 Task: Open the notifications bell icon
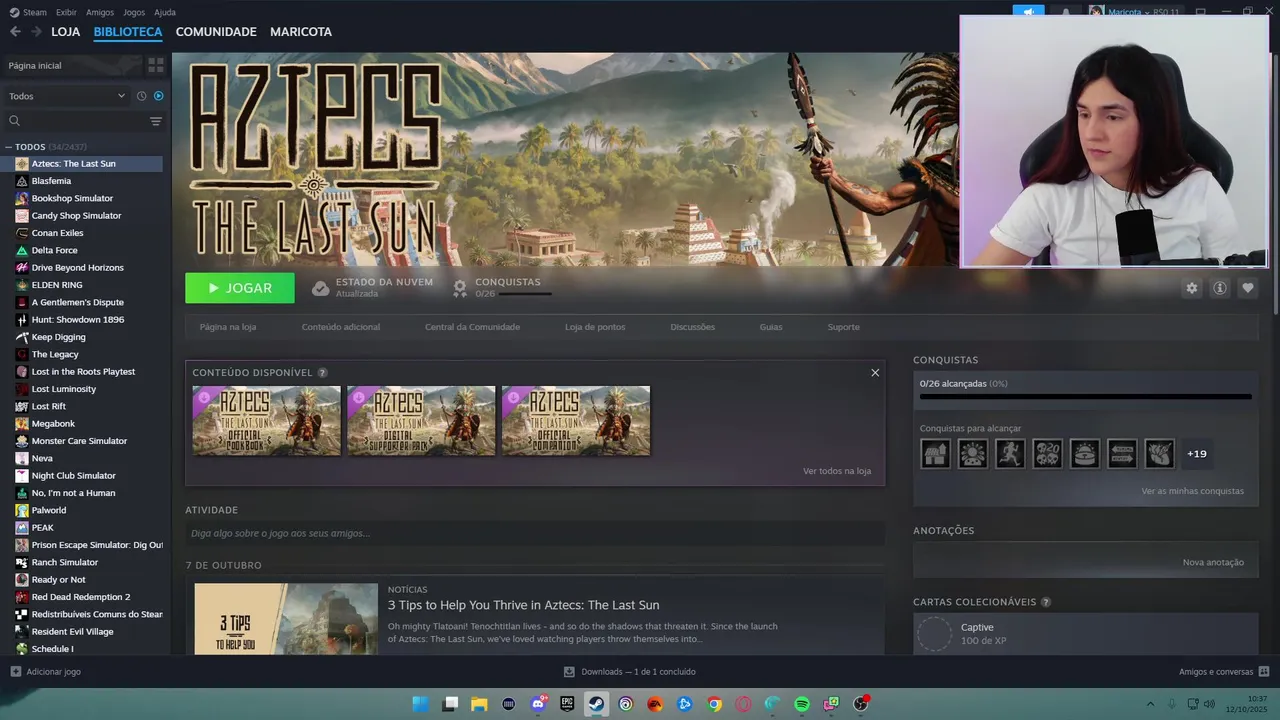pyautogui.click(x=1065, y=12)
